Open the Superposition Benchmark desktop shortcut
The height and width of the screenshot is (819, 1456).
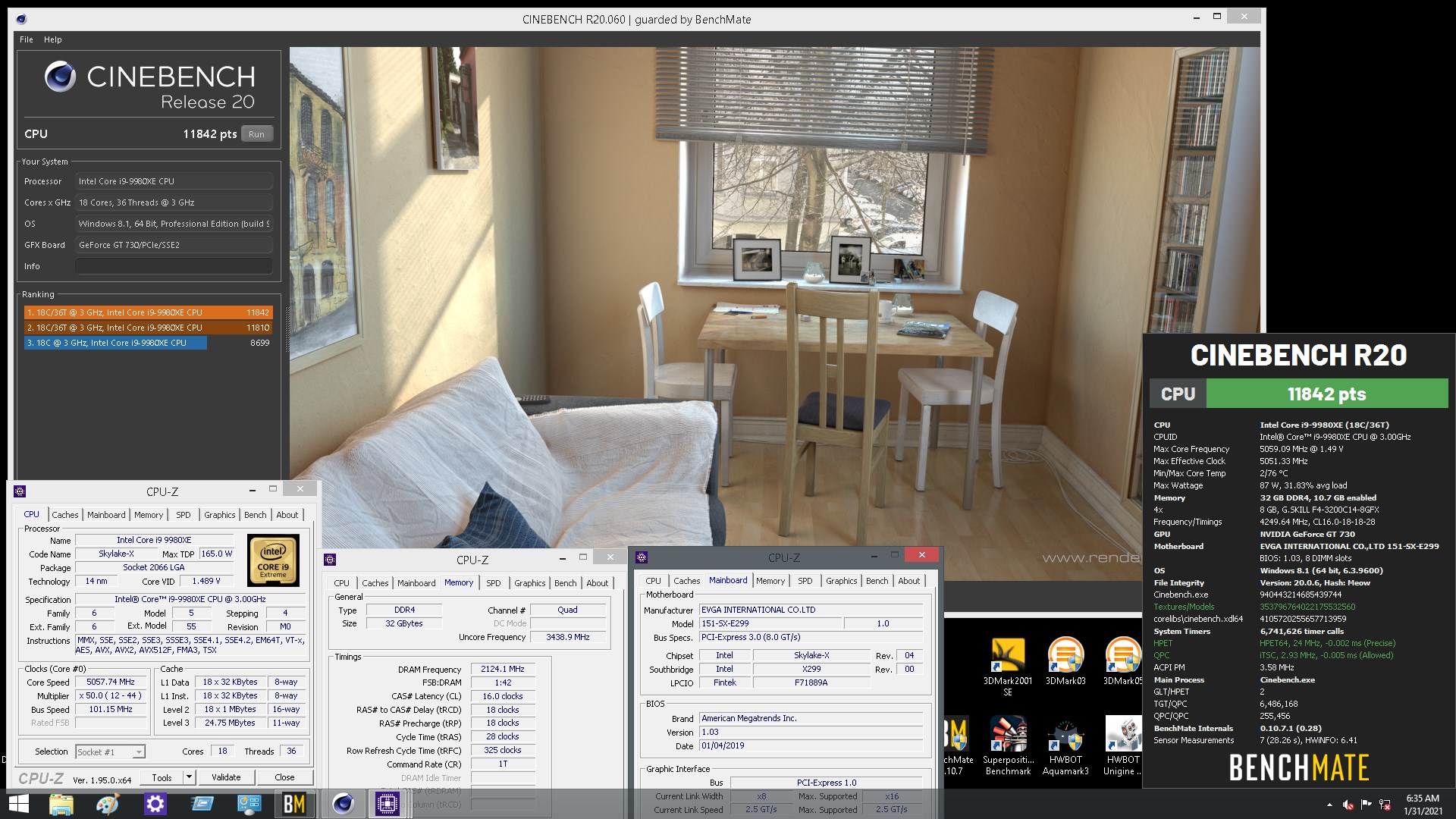(1008, 745)
